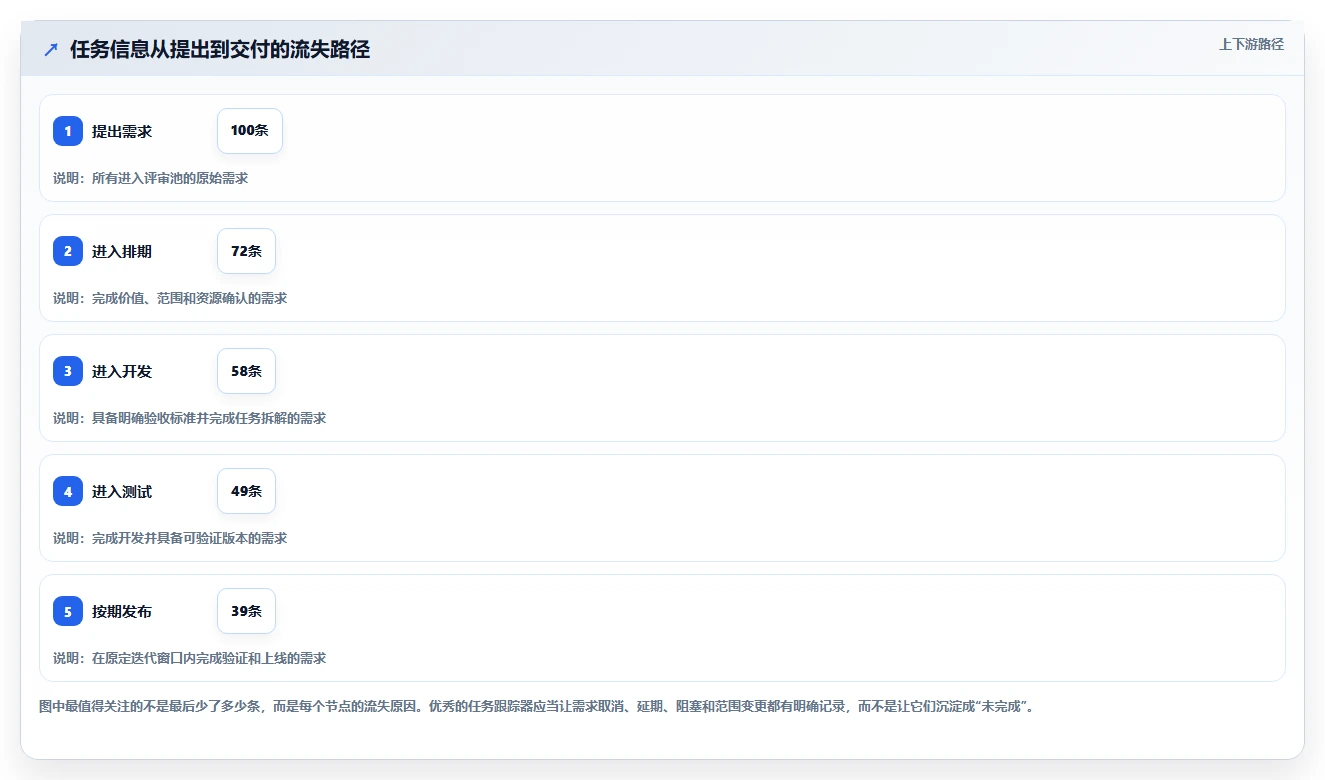1325x780 pixels.
Task: Click the 49条 value chip
Action: pos(246,491)
